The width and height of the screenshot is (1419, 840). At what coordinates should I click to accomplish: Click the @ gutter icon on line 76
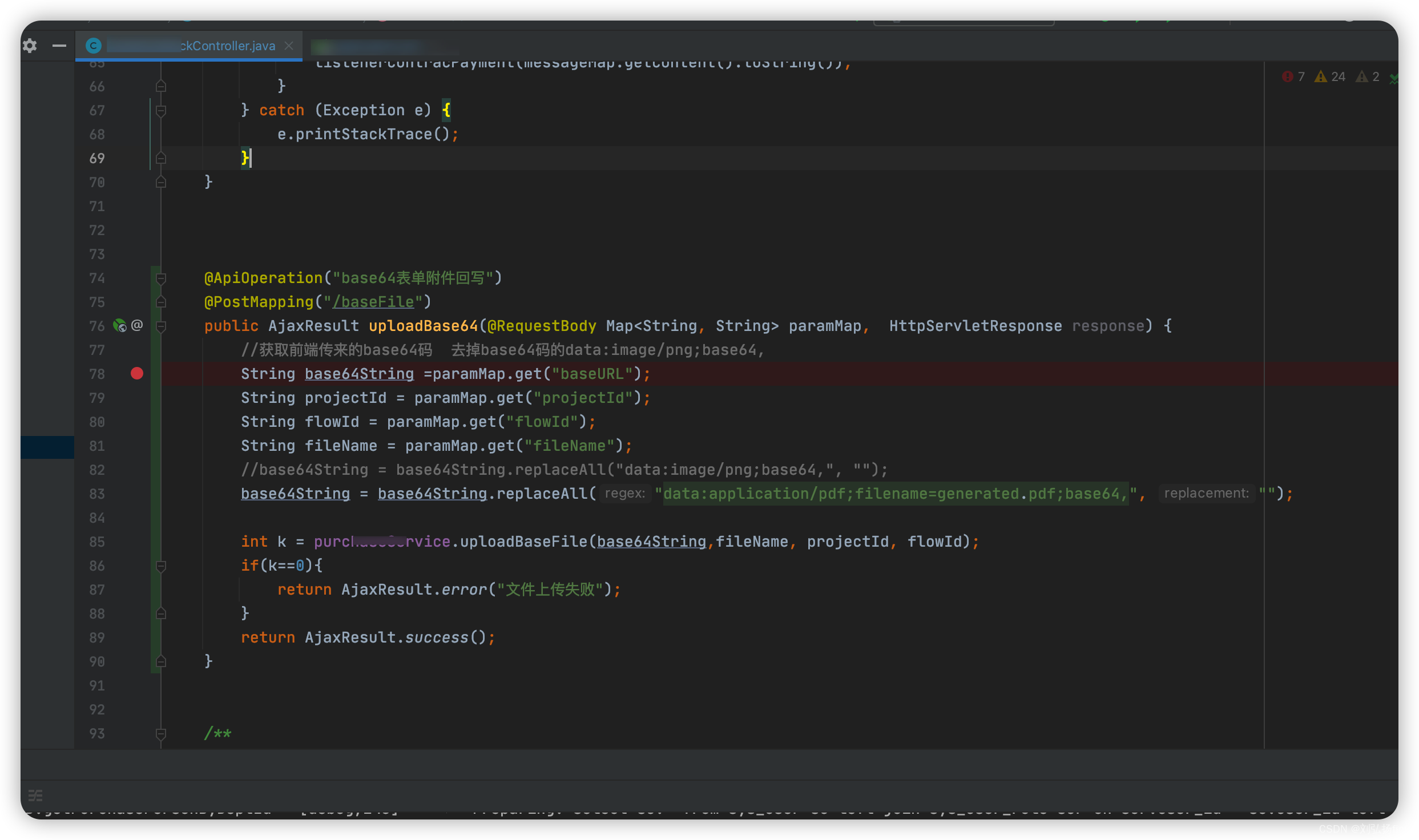(137, 325)
